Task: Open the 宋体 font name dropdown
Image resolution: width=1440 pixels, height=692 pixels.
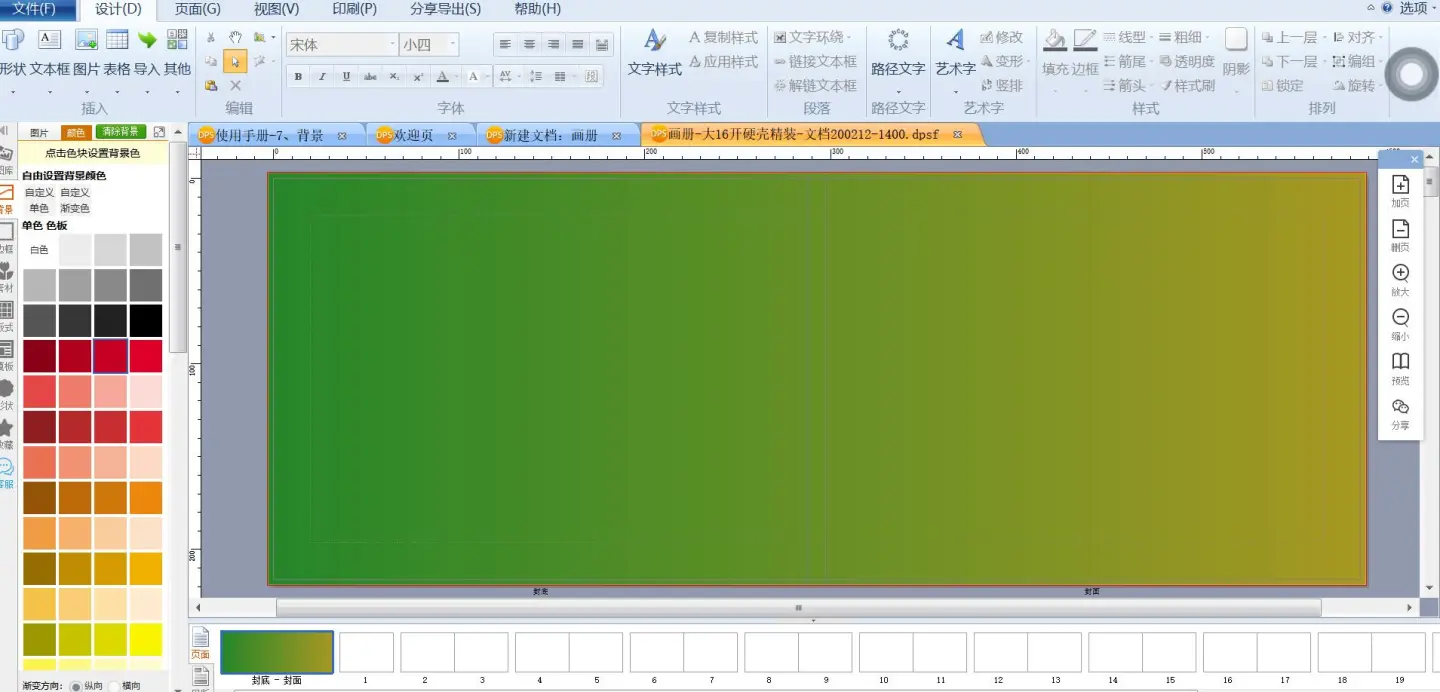Action: click(392, 45)
